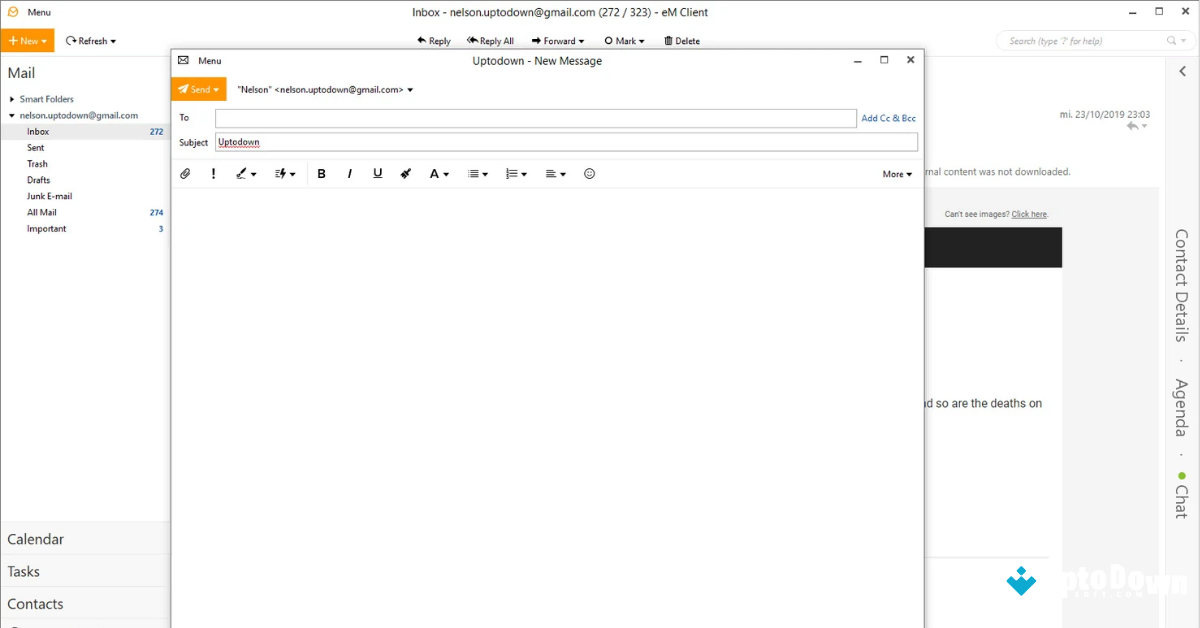Click the Add Cc & Bcc link
The width and height of the screenshot is (1200, 628).
tap(888, 117)
